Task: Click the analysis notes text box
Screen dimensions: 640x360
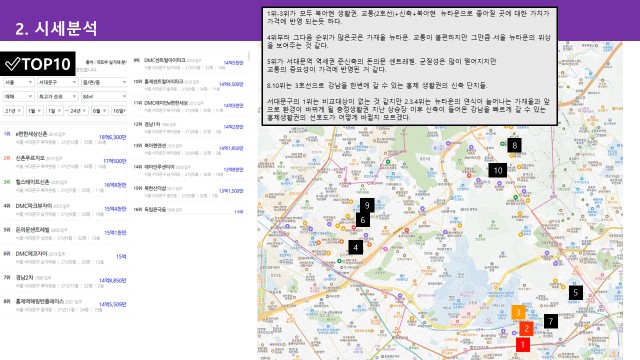Action: point(409,66)
